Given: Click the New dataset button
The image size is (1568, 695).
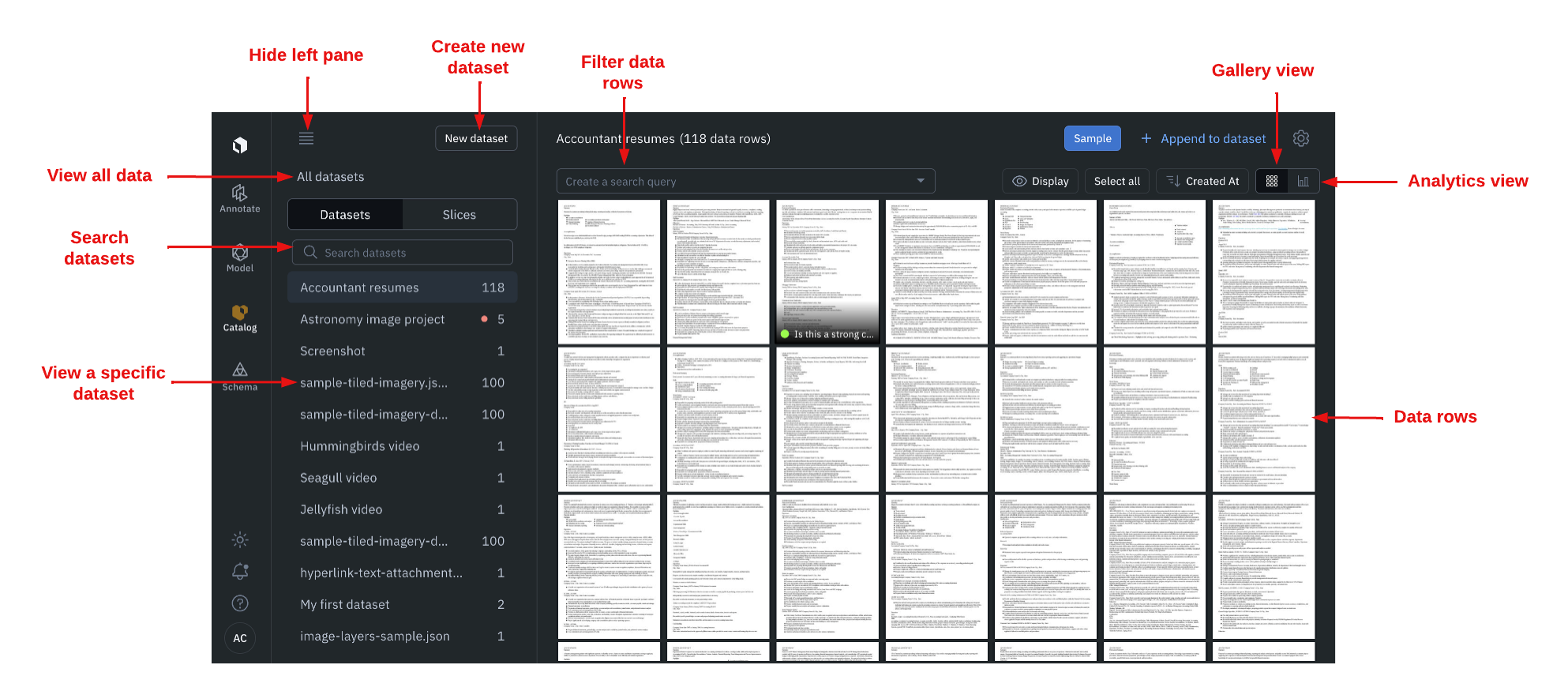Looking at the screenshot, I should point(476,138).
